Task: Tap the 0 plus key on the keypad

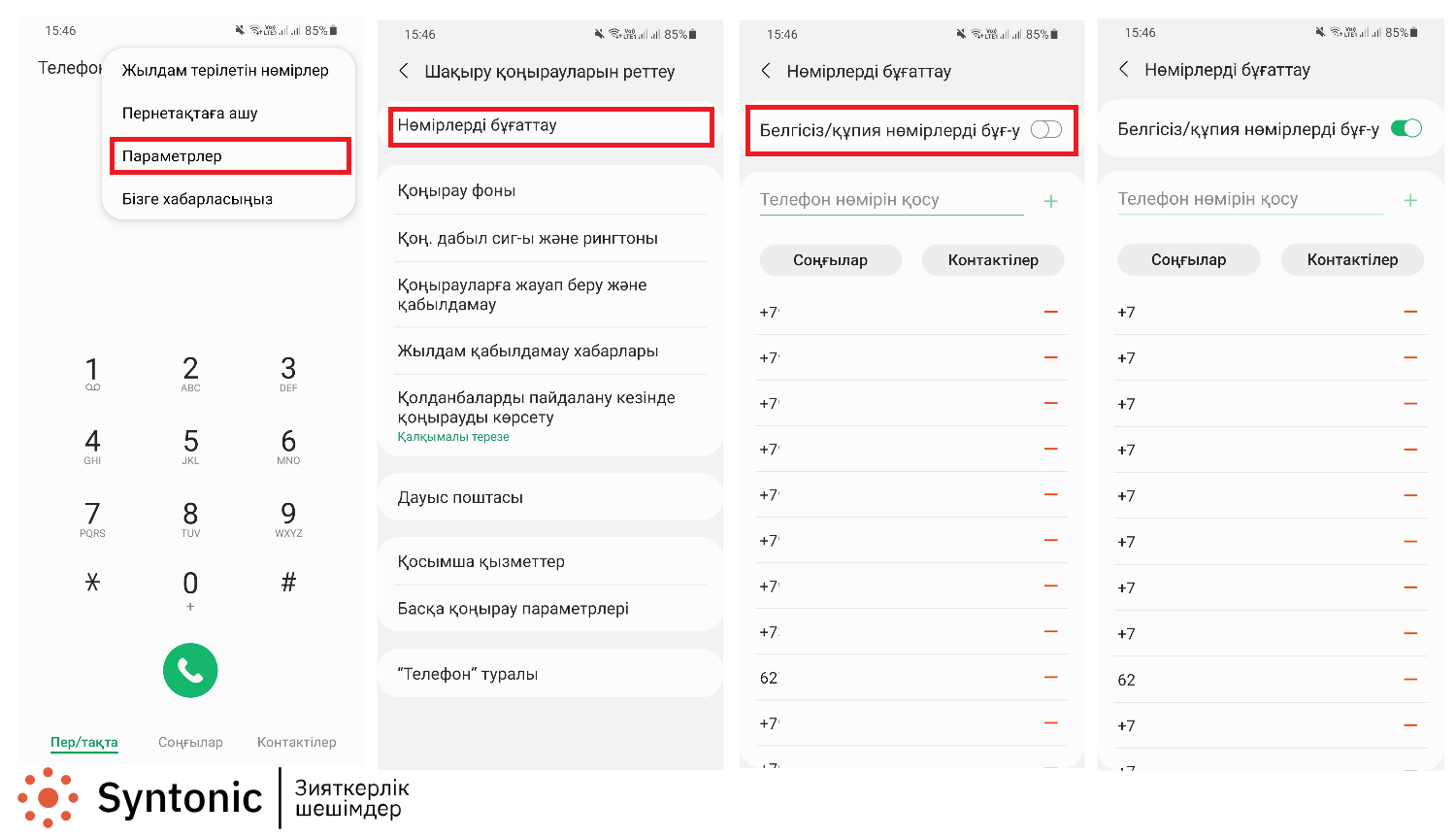Action: point(190,589)
